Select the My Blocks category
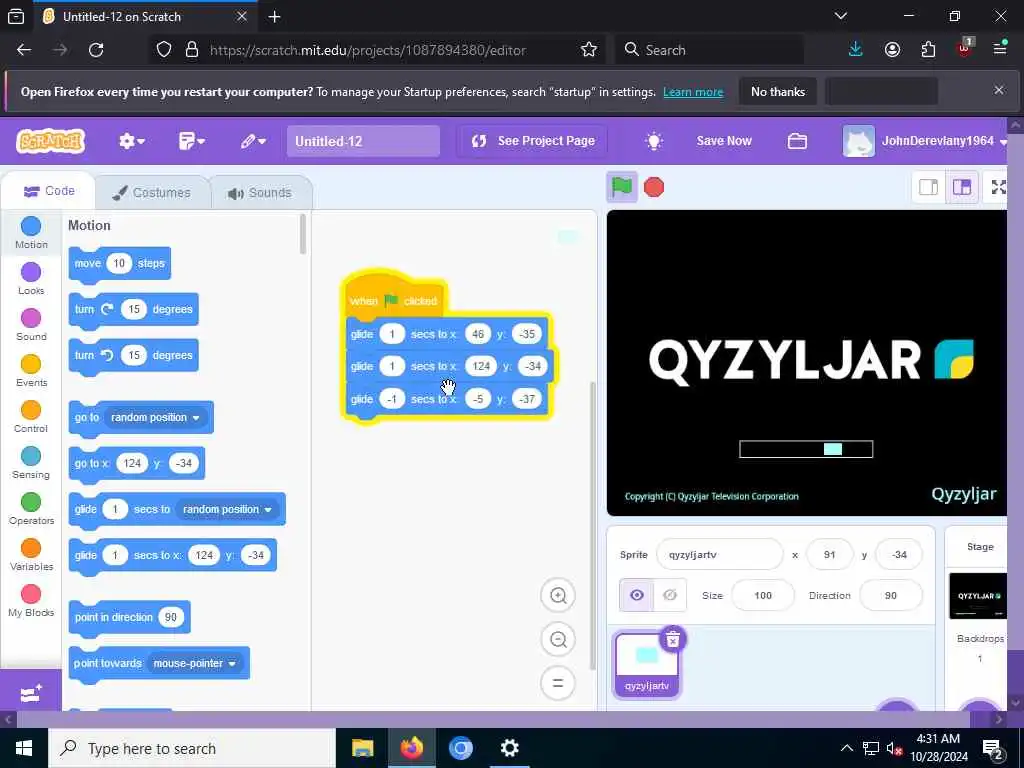 point(31,601)
